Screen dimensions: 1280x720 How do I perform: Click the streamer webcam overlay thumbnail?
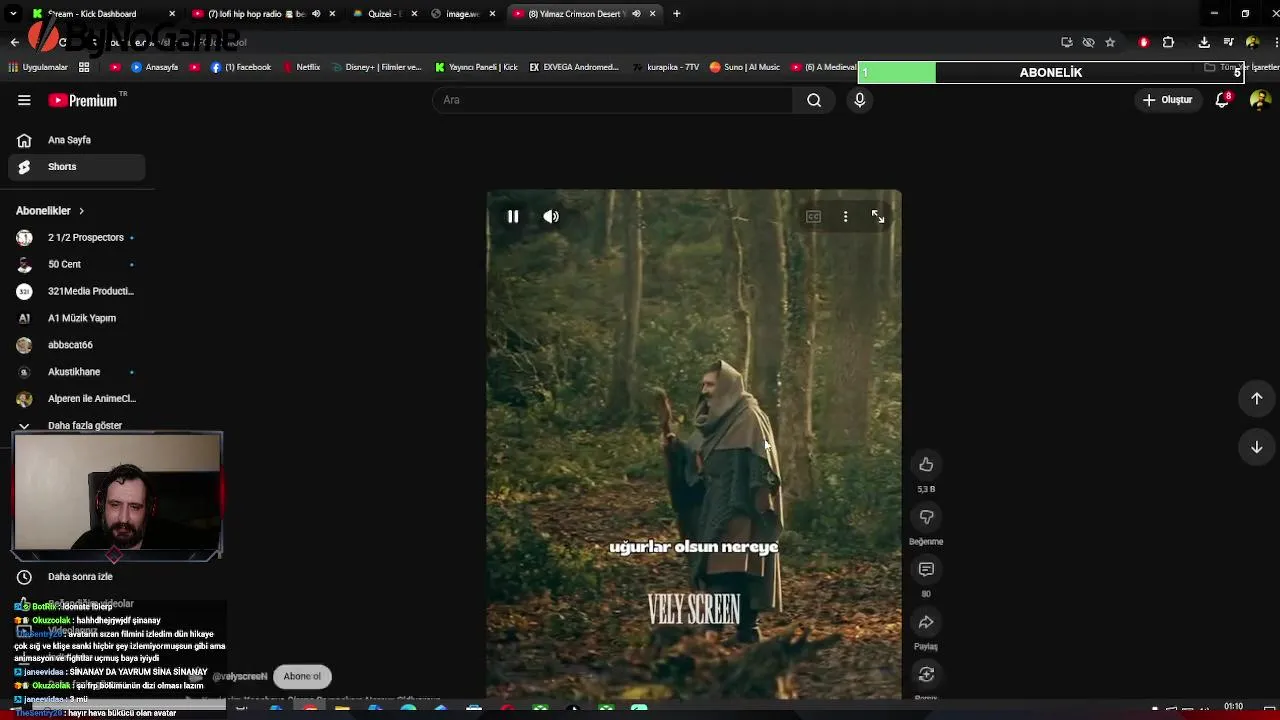point(117,492)
